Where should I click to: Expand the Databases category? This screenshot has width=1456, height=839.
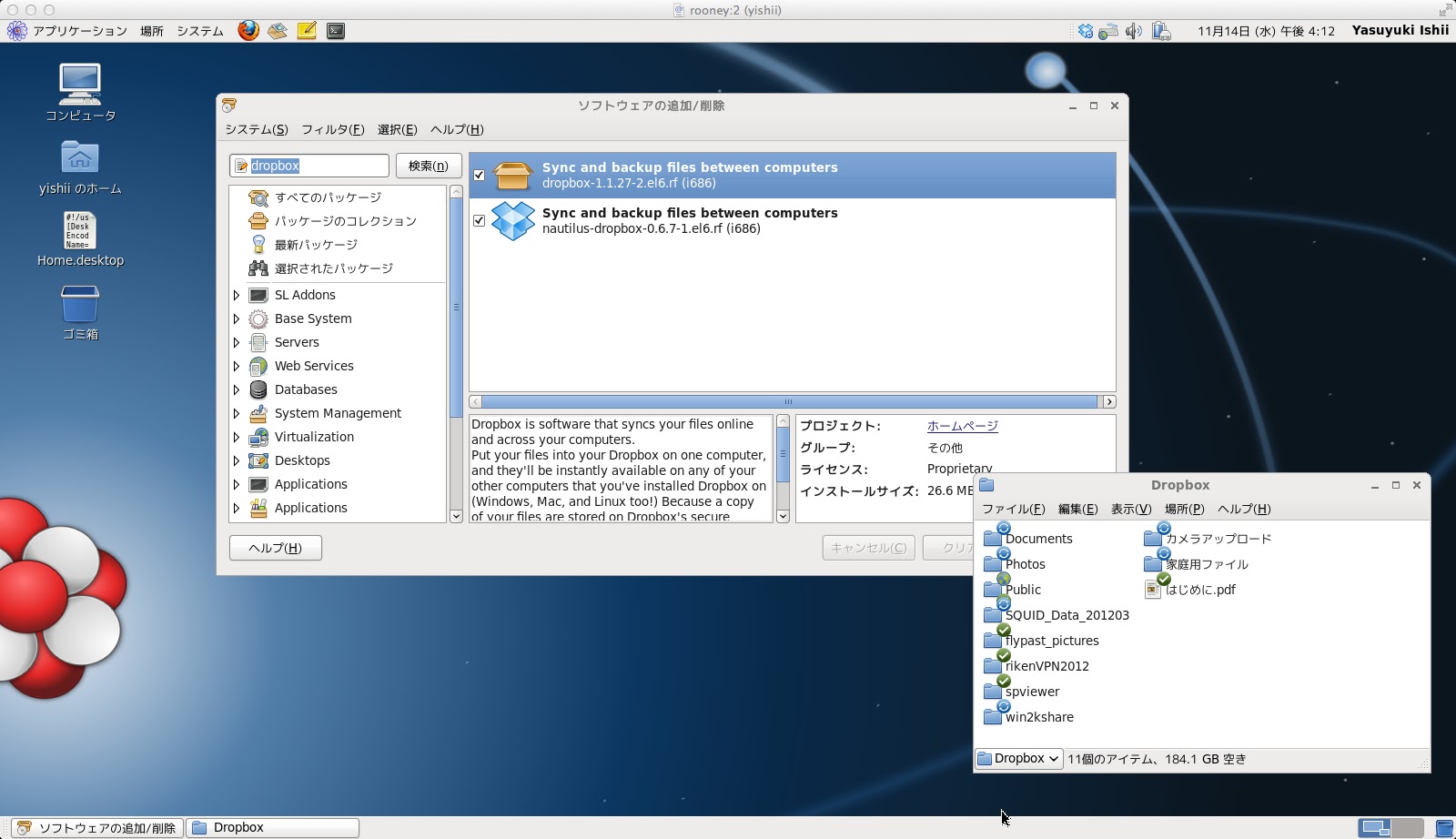pyautogui.click(x=237, y=389)
